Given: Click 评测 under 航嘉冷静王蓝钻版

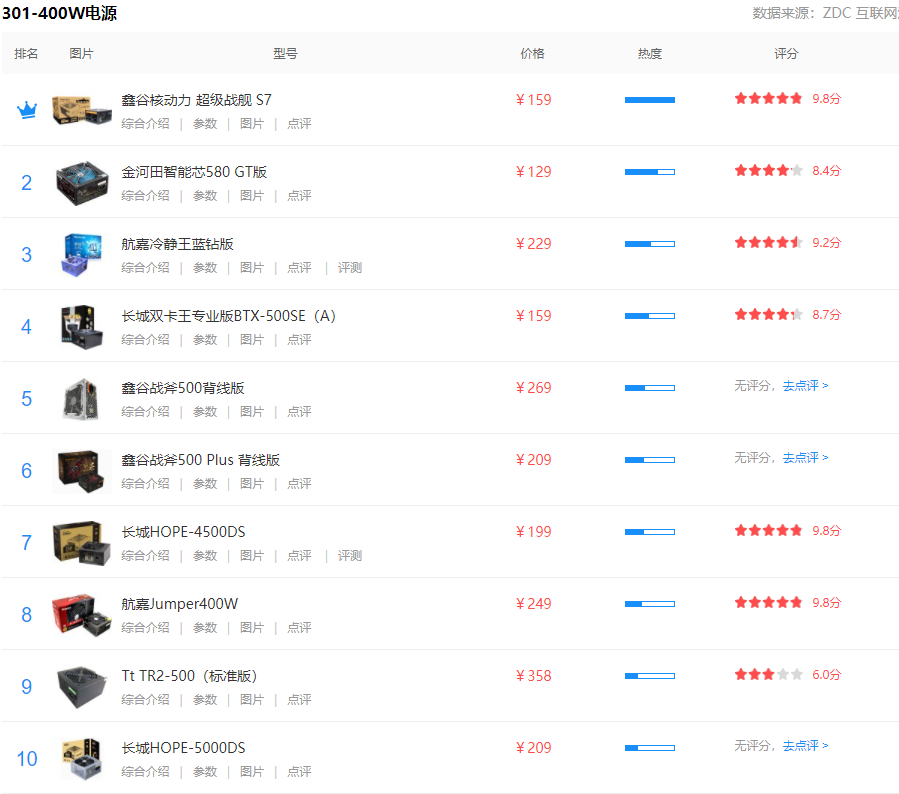Looking at the screenshot, I should coord(350,268).
